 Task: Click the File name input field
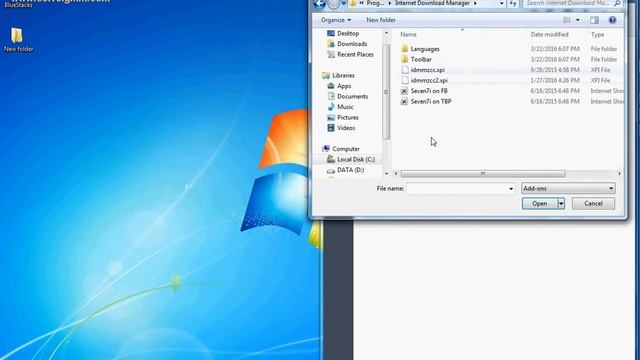(457, 189)
